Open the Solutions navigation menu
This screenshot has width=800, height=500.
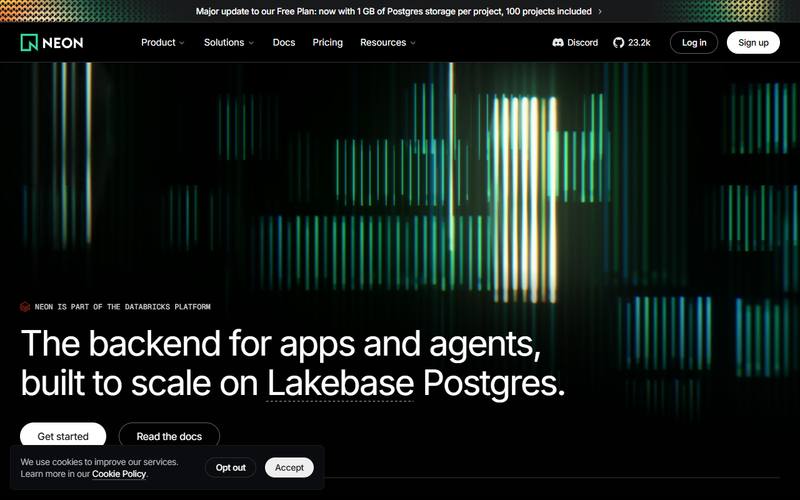tap(229, 42)
